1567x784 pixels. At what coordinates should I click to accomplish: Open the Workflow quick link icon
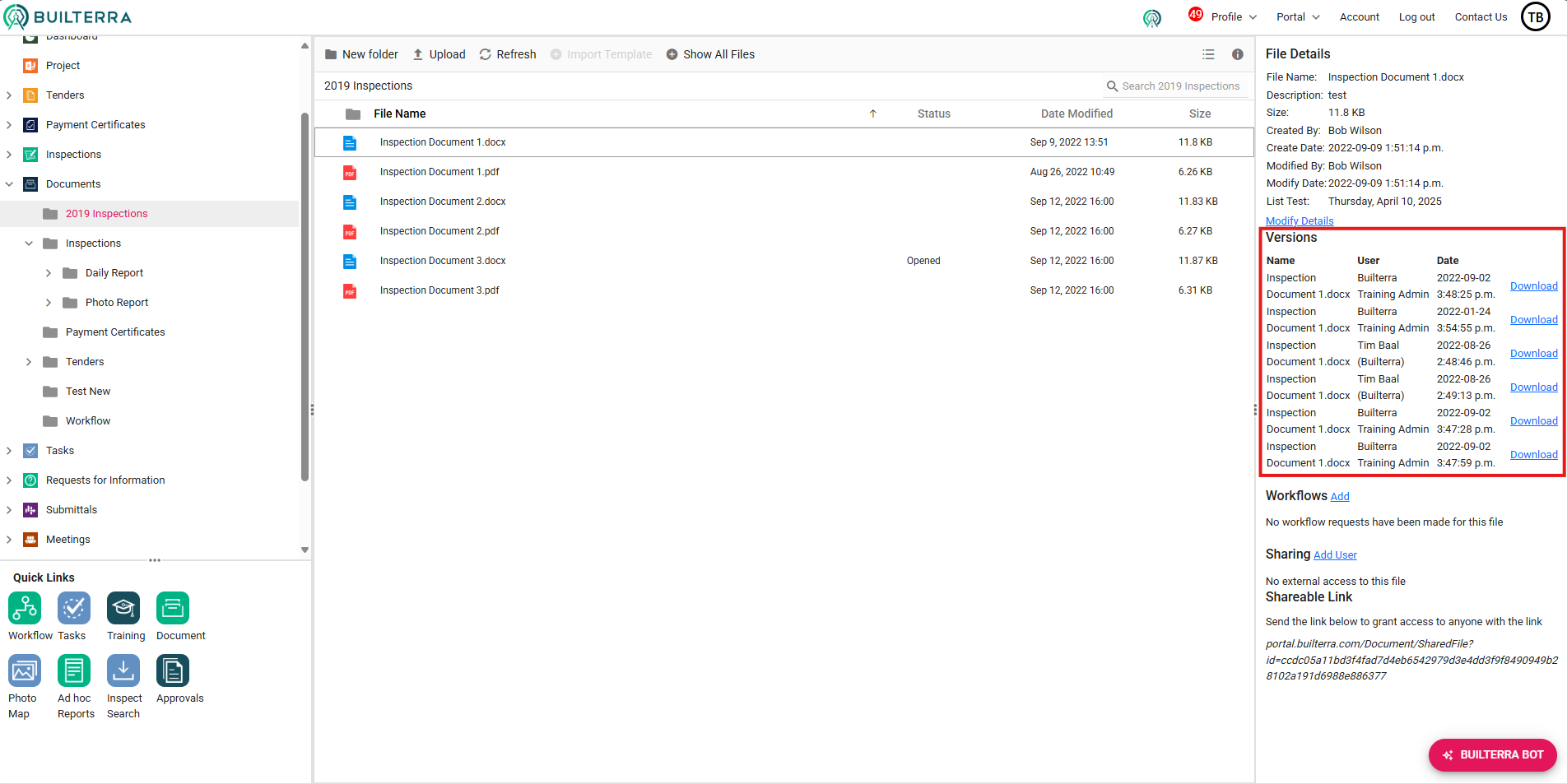point(25,608)
